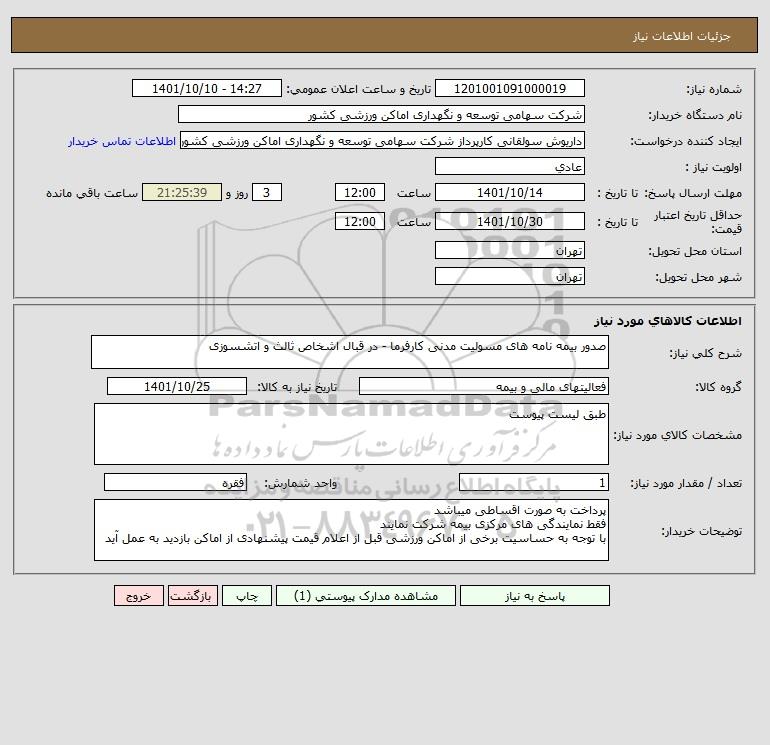Click the need date field 1401/10/25
This screenshot has width=770, height=745.
click(x=177, y=386)
